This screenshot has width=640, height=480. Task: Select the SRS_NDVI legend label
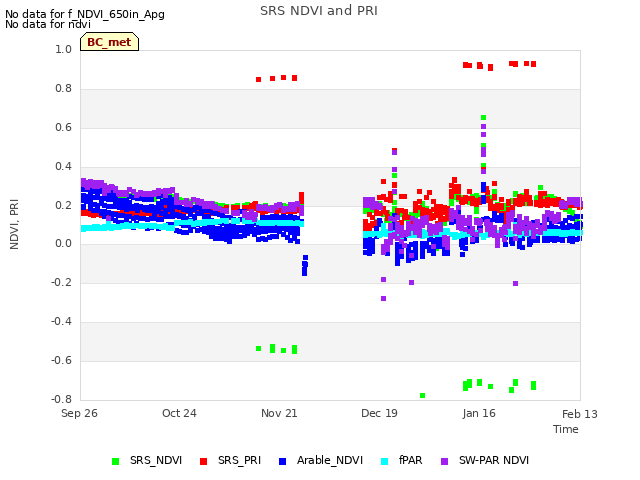(x=156, y=460)
